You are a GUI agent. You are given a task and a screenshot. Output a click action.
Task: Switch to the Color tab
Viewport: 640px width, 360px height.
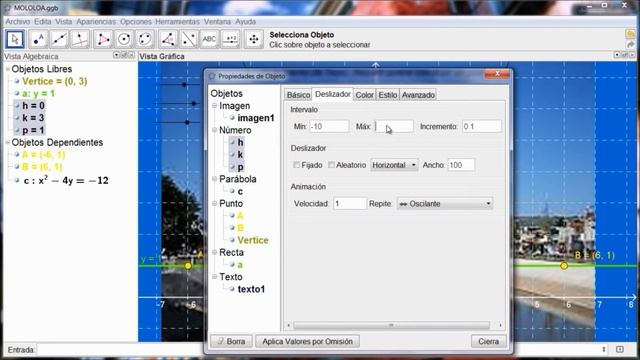pos(364,95)
